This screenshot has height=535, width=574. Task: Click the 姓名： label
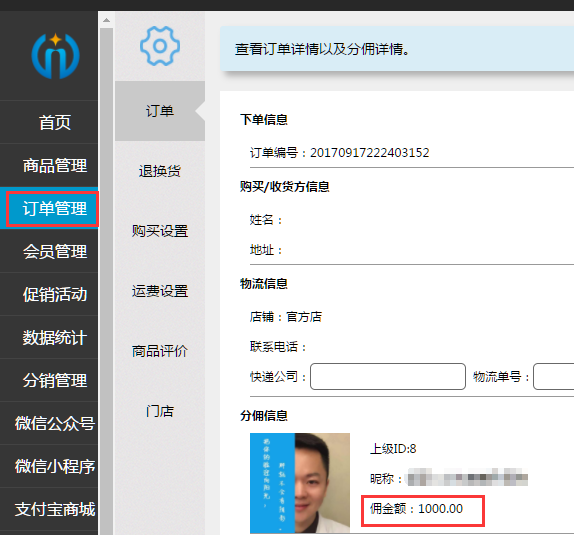pos(266,220)
